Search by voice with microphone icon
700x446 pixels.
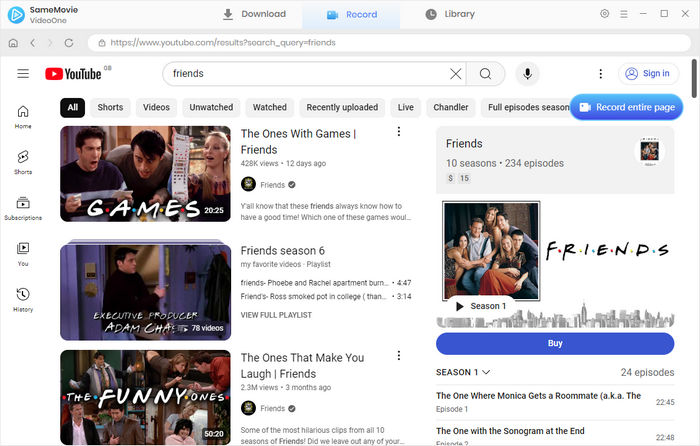click(x=527, y=74)
